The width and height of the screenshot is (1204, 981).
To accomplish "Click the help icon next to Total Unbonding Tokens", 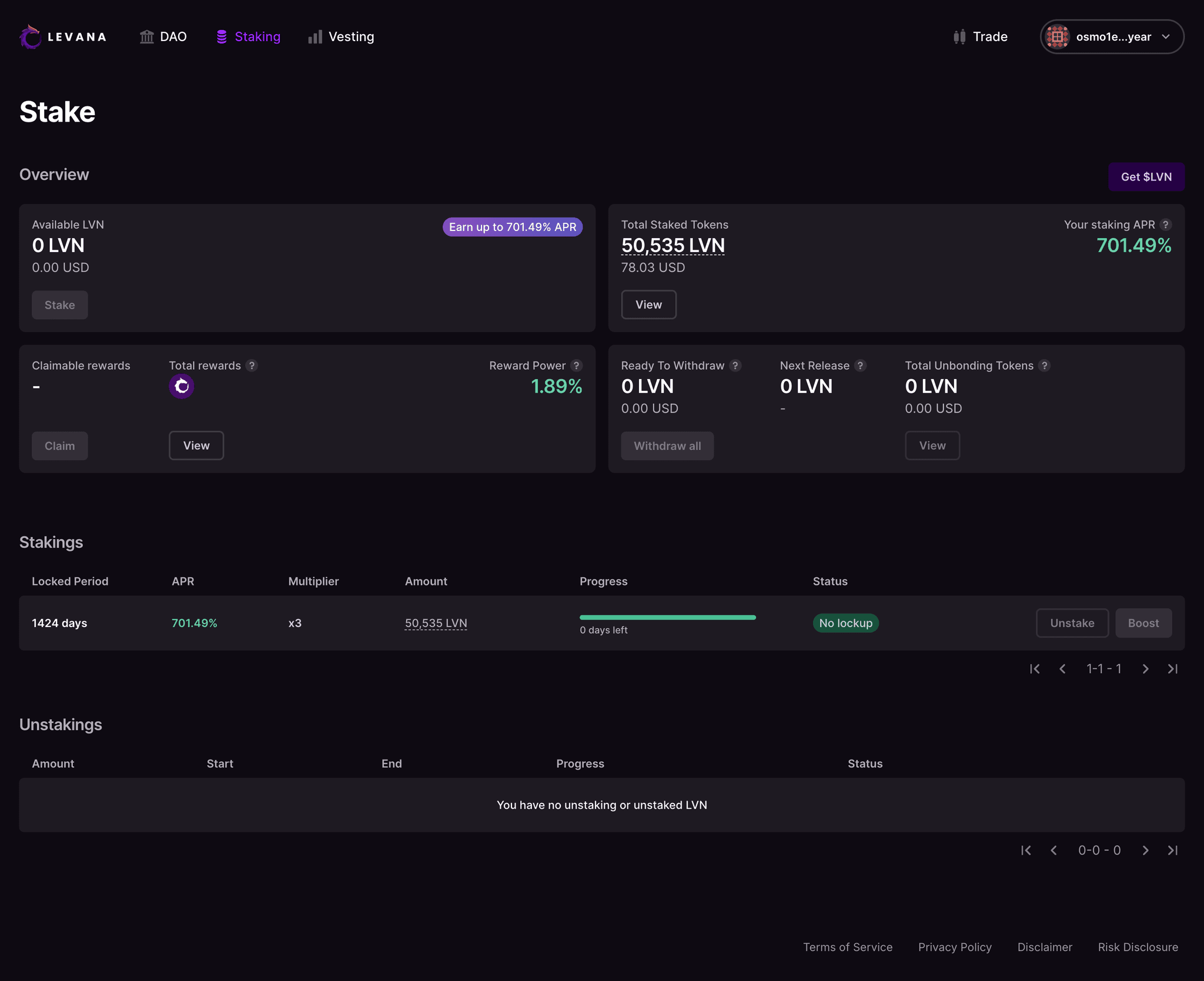I will [1045, 365].
